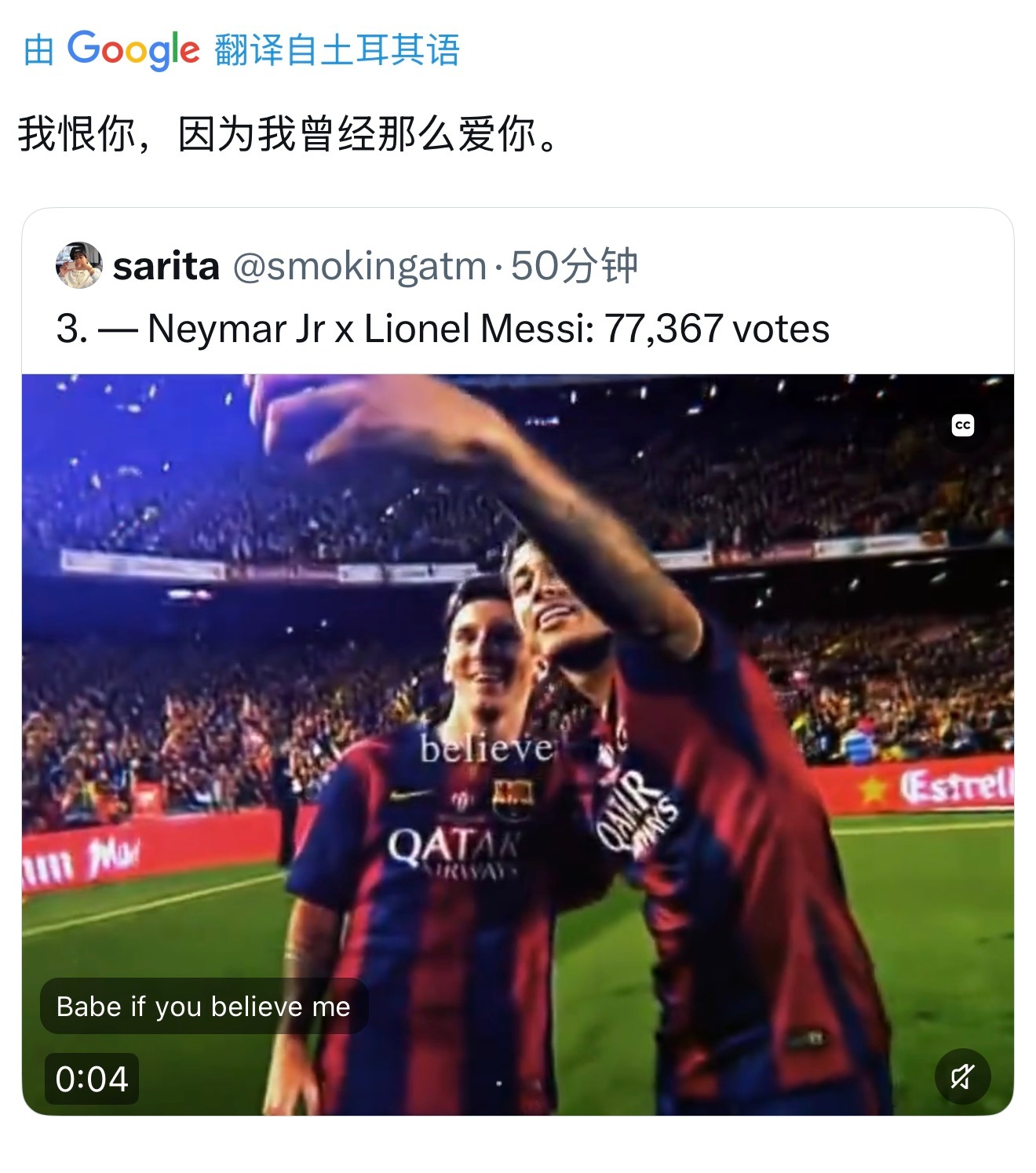Unmute the video using the speaker icon
This screenshot has height=1173, width=1036.
pyautogui.click(x=962, y=1076)
